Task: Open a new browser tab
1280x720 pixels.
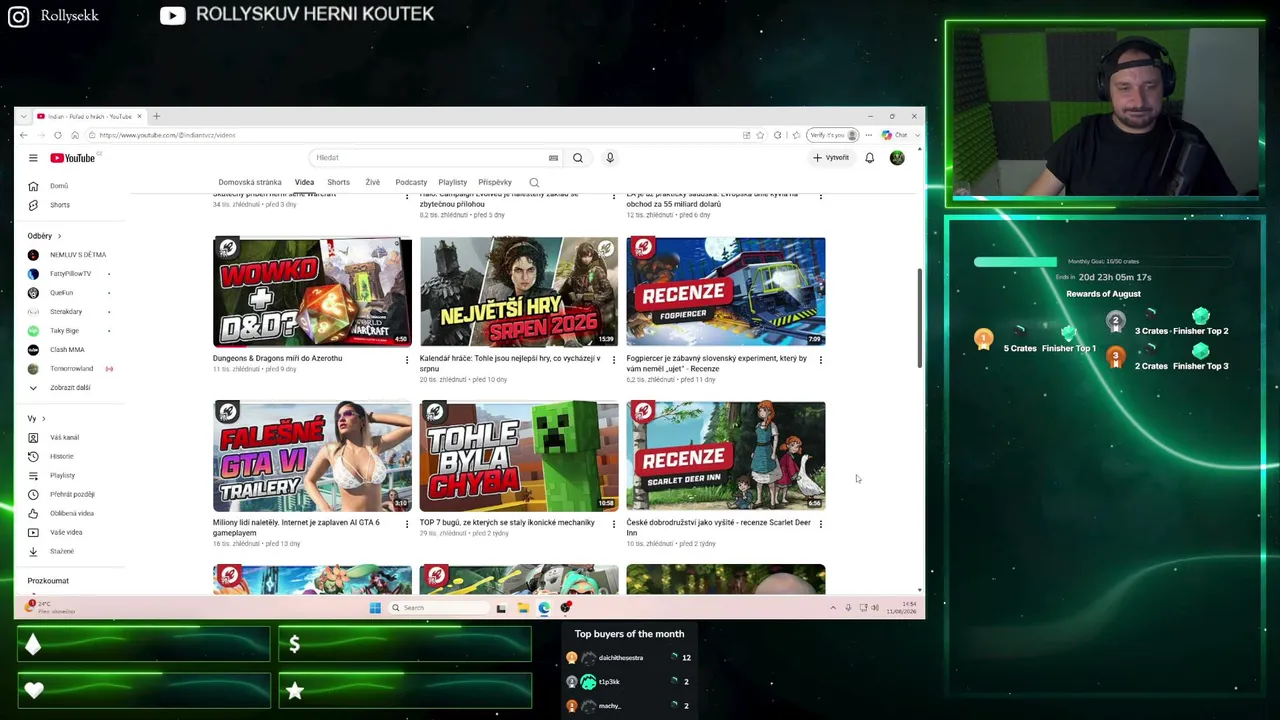Action: pyautogui.click(x=156, y=117)
